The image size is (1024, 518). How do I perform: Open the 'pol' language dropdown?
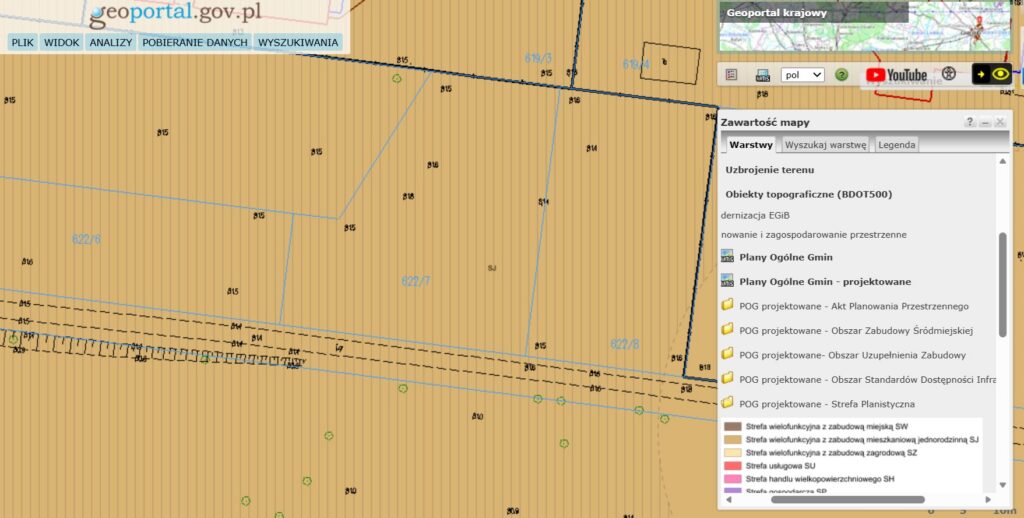click(802, 75)
